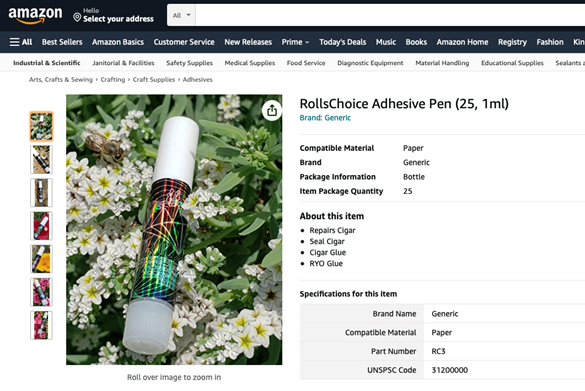This screenshot has height=391, width=585.
Task: Select Industrial & Scientific tab
Action: (47, 63)
